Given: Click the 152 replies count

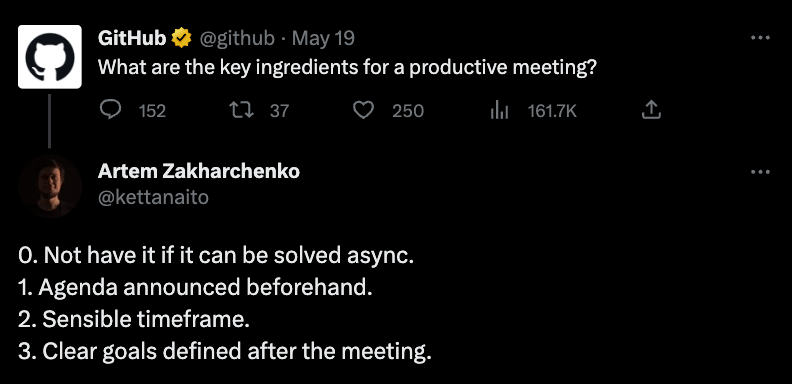Looking at the screenshot, I should [152, 111].
